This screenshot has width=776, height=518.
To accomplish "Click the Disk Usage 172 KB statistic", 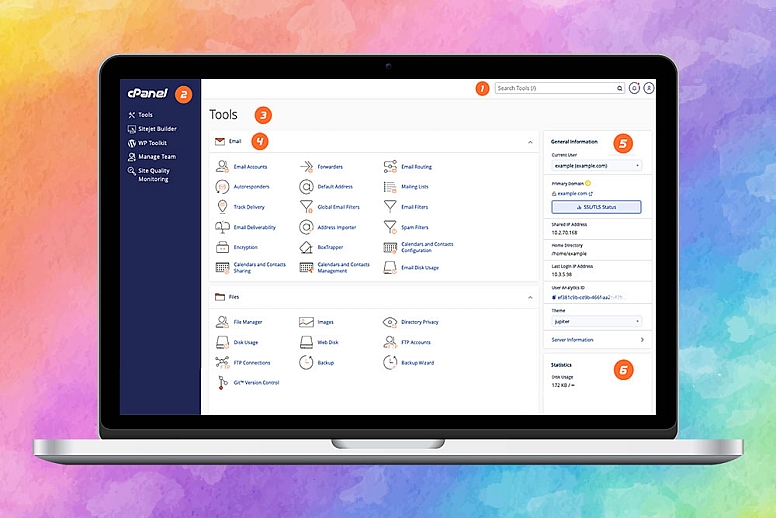I will [x=563, y=385].
